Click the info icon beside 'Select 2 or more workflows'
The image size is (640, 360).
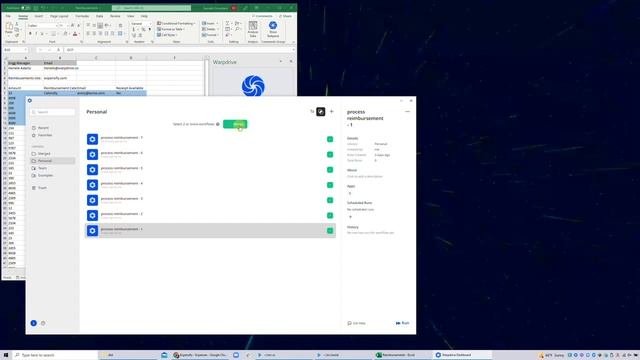[218, 124]
